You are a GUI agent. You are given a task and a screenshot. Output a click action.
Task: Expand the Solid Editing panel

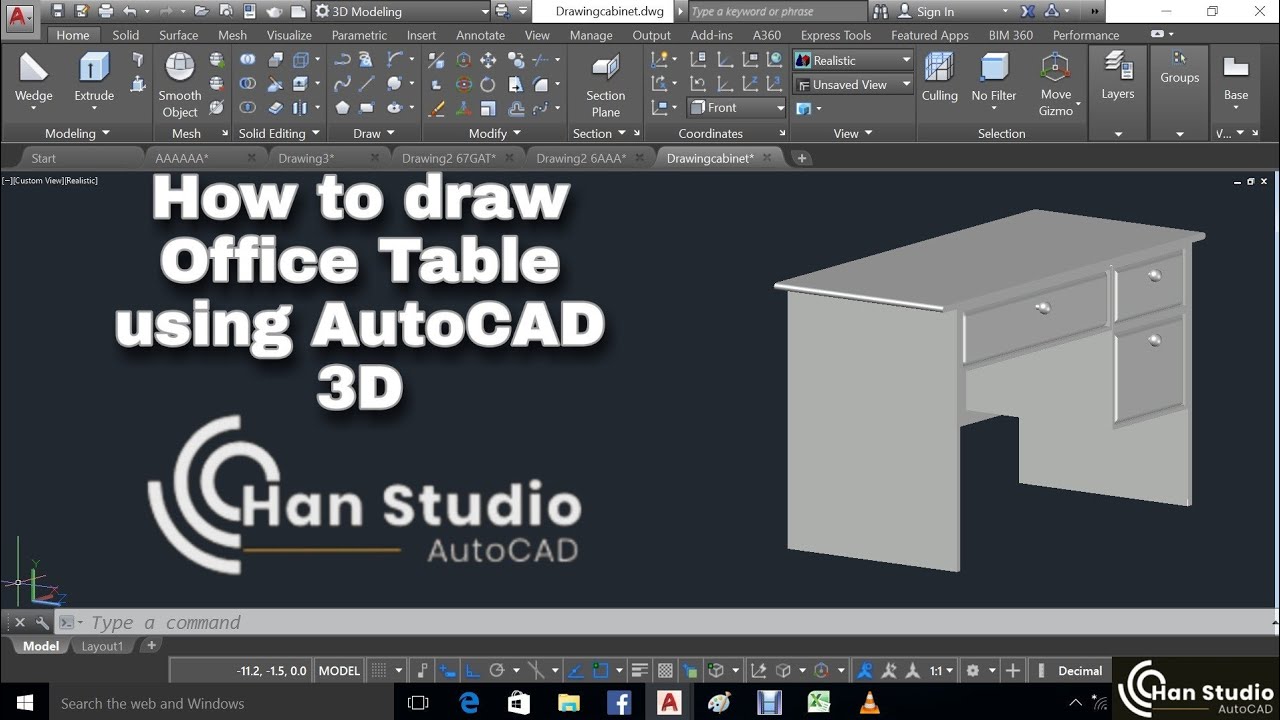279,133
